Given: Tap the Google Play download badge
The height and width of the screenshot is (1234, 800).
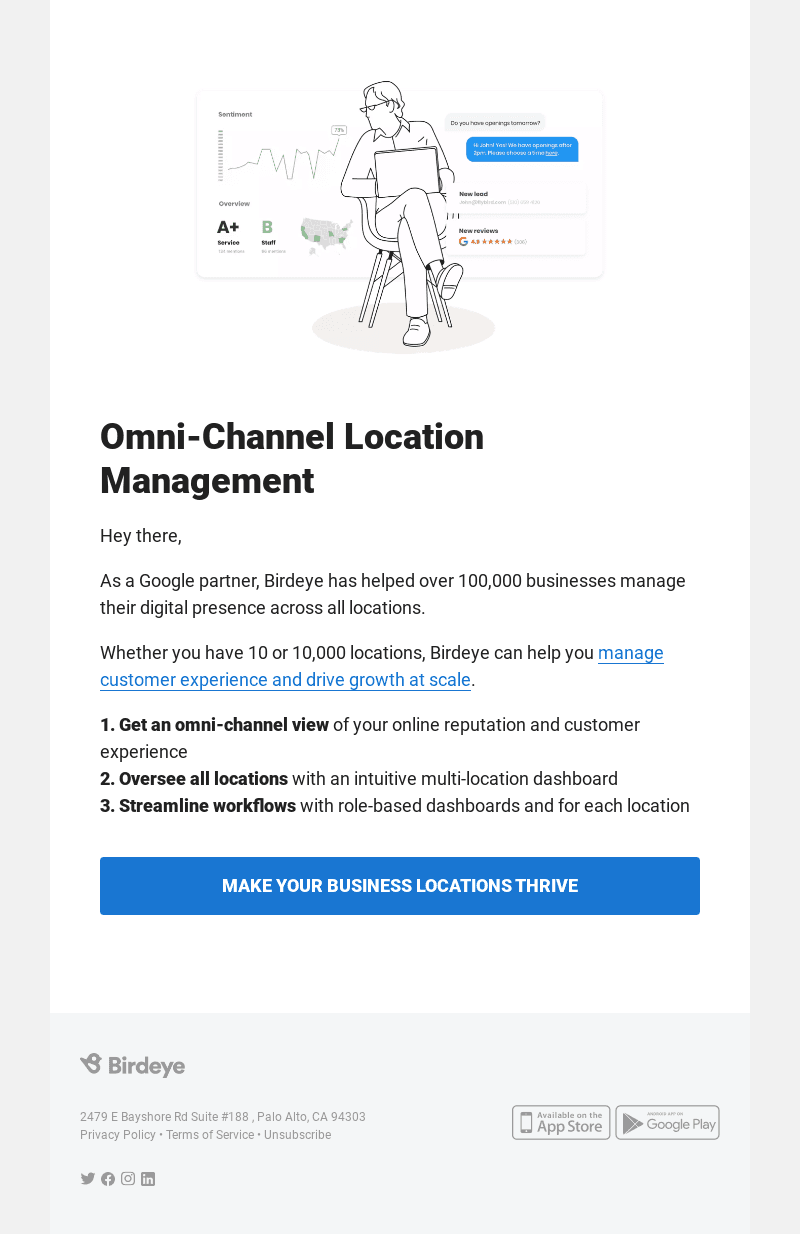Looking at the screenshot, I should tap(667, 1122).
